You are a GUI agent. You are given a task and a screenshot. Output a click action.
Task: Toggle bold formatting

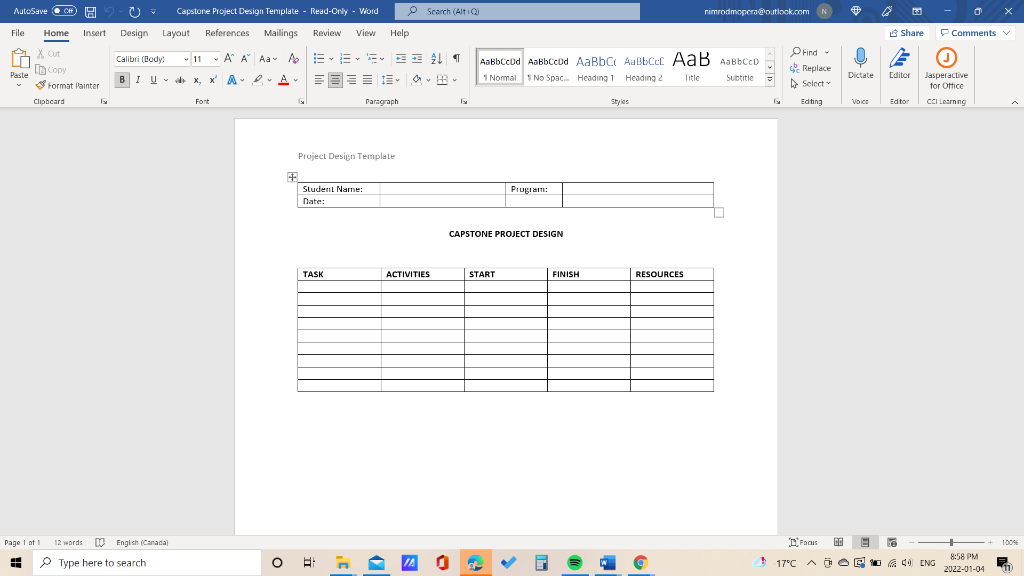tap(122, 79)
